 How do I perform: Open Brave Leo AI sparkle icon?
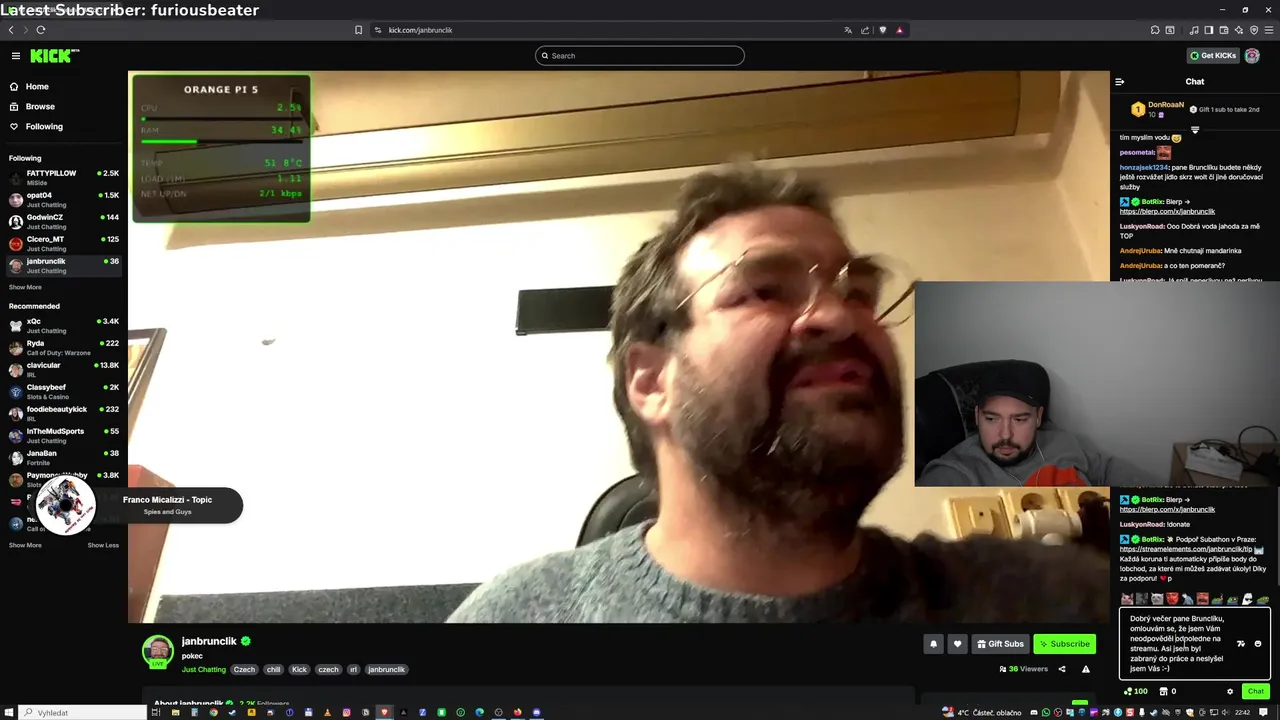click(x=1239, y=30)
